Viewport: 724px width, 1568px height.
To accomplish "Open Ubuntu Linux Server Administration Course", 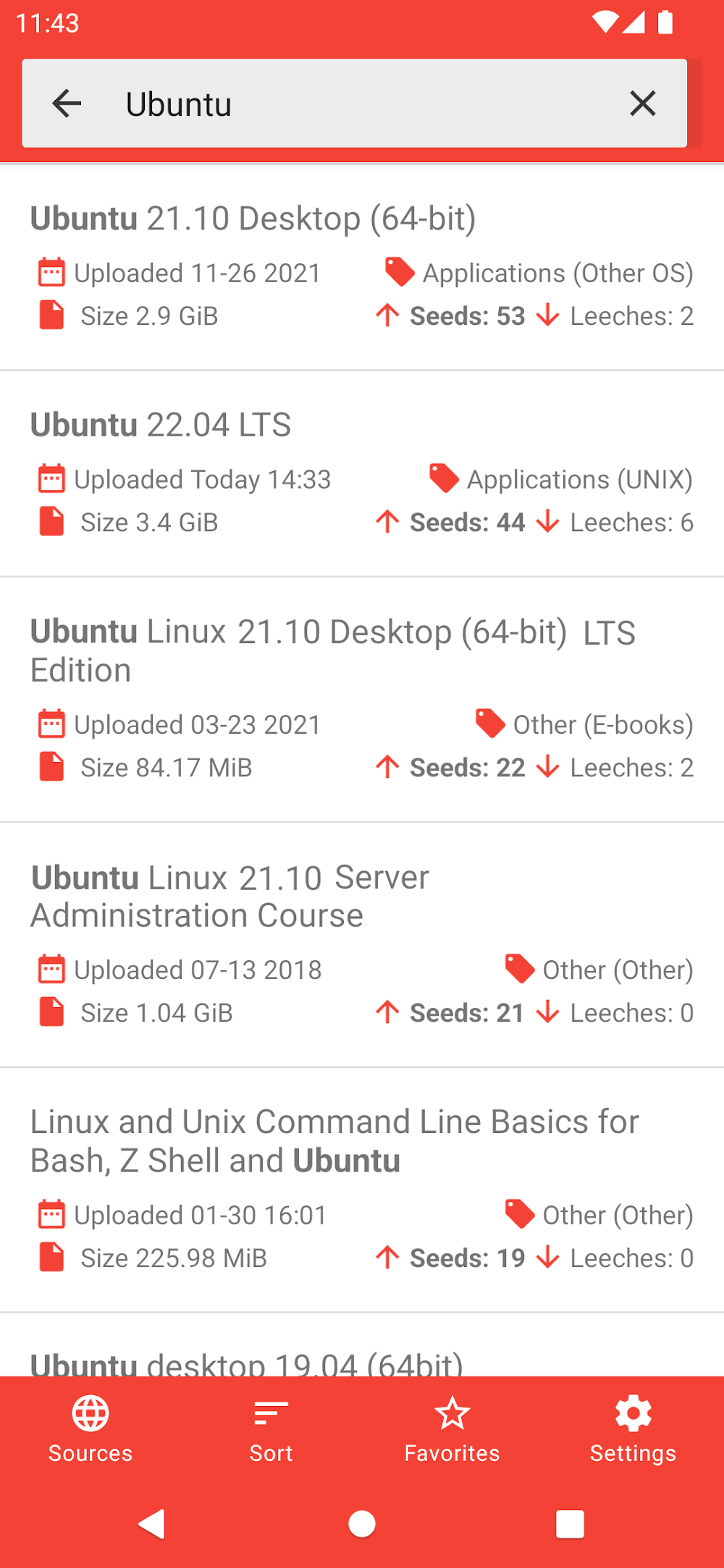I will 230,896.
